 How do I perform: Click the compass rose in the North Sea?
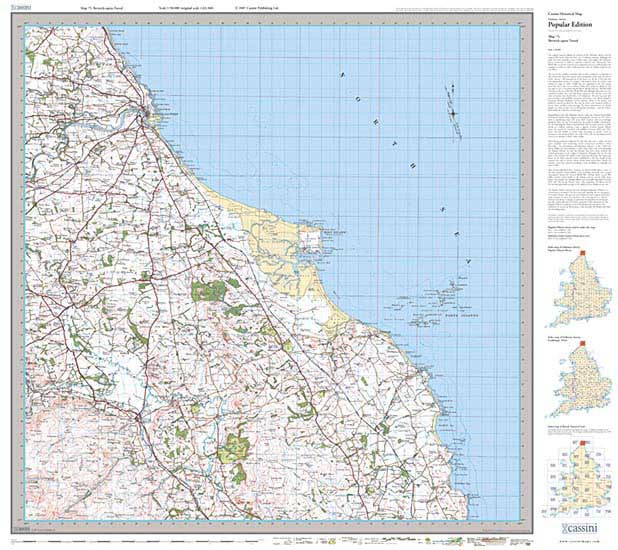453,111
